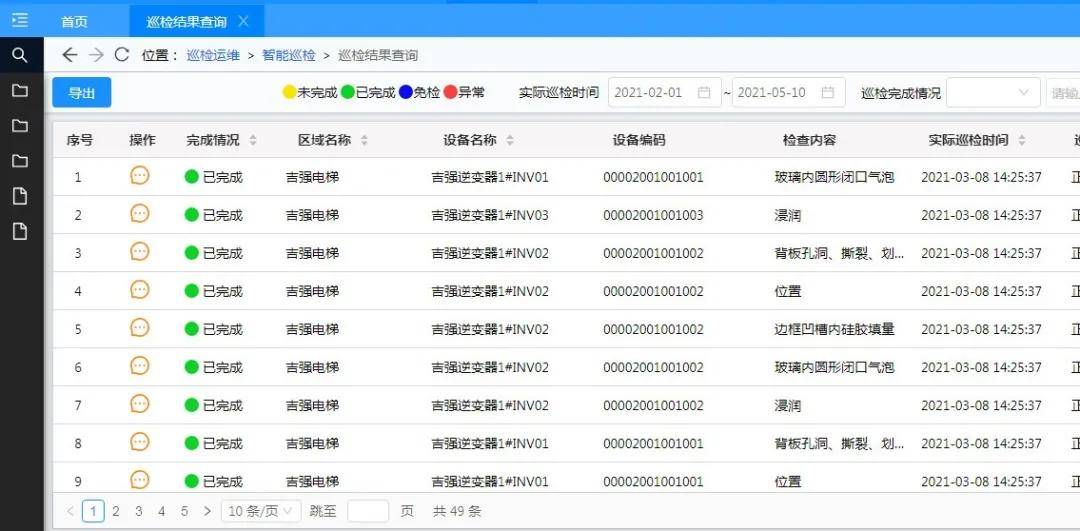Open the comment icon for row 4

pos(140,290)
